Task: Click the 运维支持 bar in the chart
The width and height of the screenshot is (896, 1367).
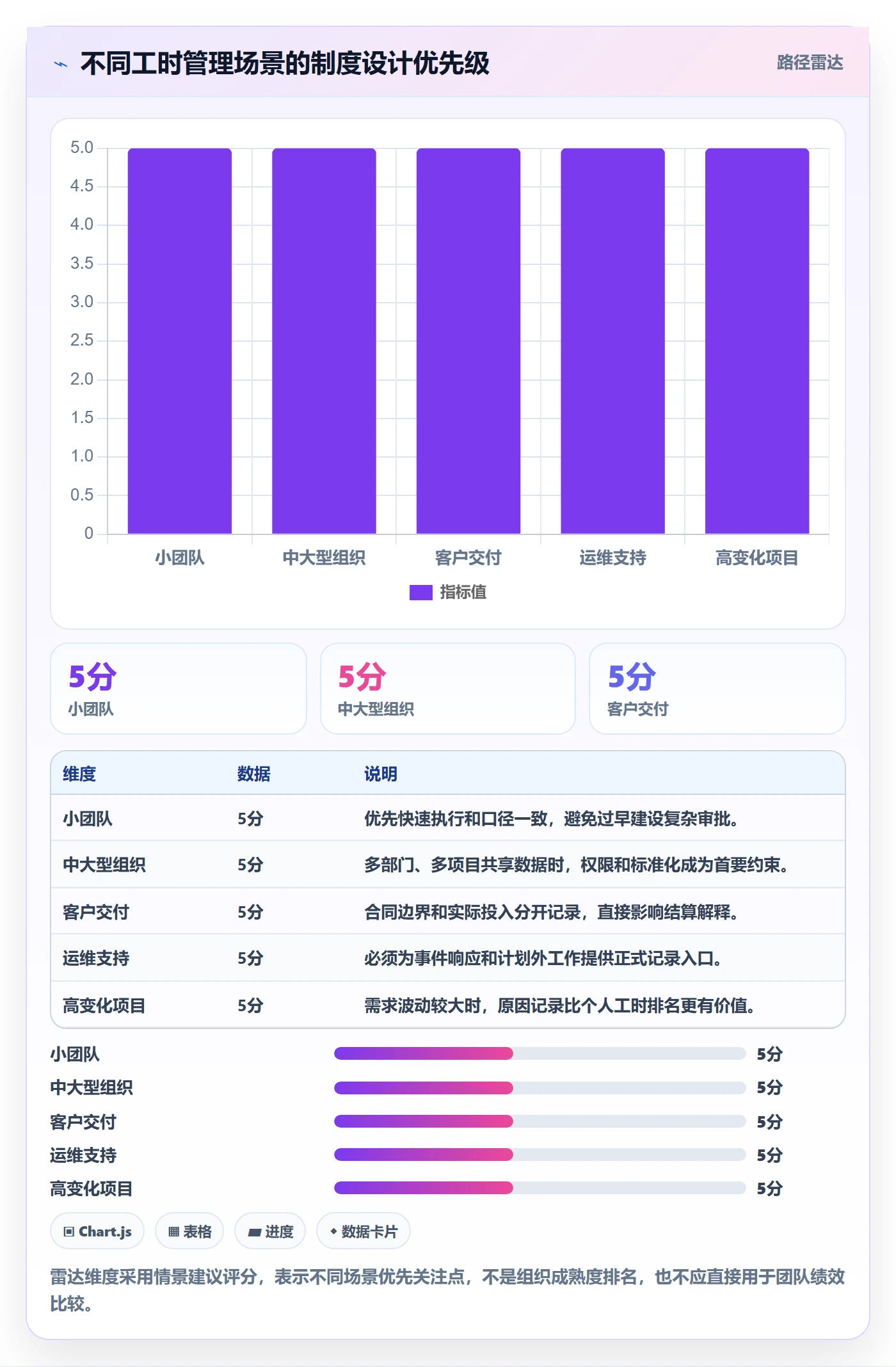Action: click(x=612, y=340)
